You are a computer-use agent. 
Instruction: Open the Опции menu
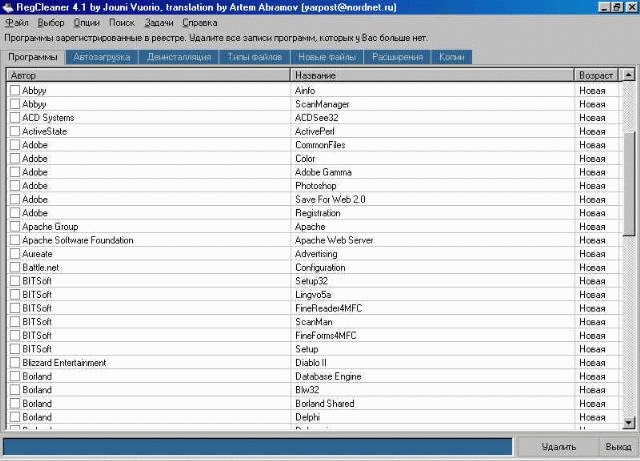87,23
